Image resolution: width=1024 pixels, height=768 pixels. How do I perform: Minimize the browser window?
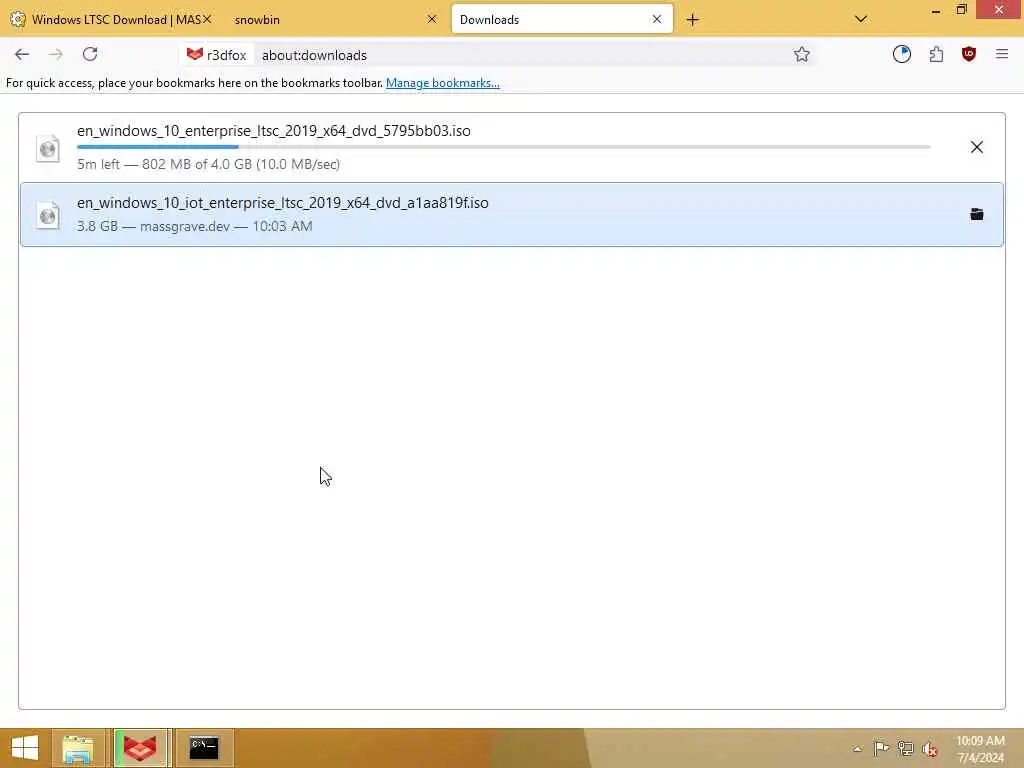tap(935, 10)
